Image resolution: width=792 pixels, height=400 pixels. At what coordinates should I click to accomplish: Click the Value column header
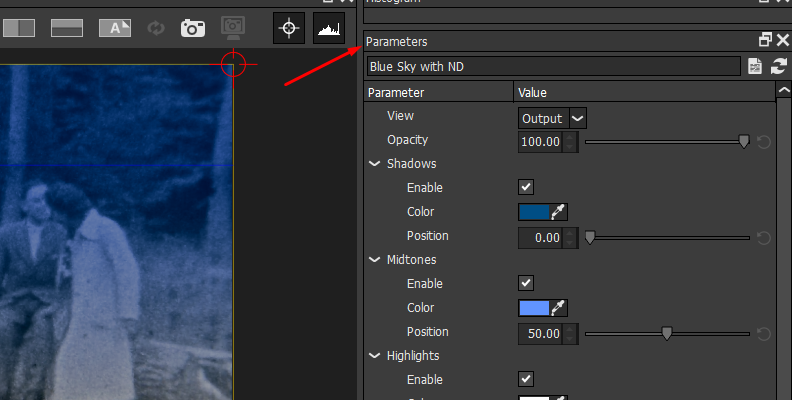pos(640,93)
